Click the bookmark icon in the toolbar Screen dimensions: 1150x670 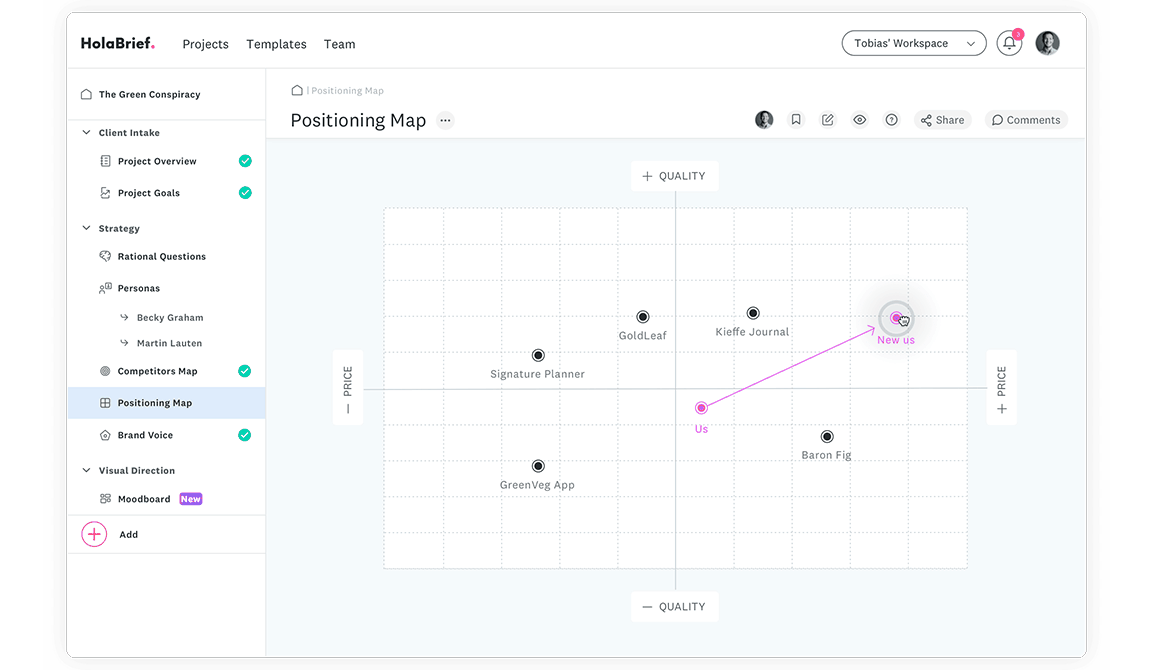tap(796, 120)
